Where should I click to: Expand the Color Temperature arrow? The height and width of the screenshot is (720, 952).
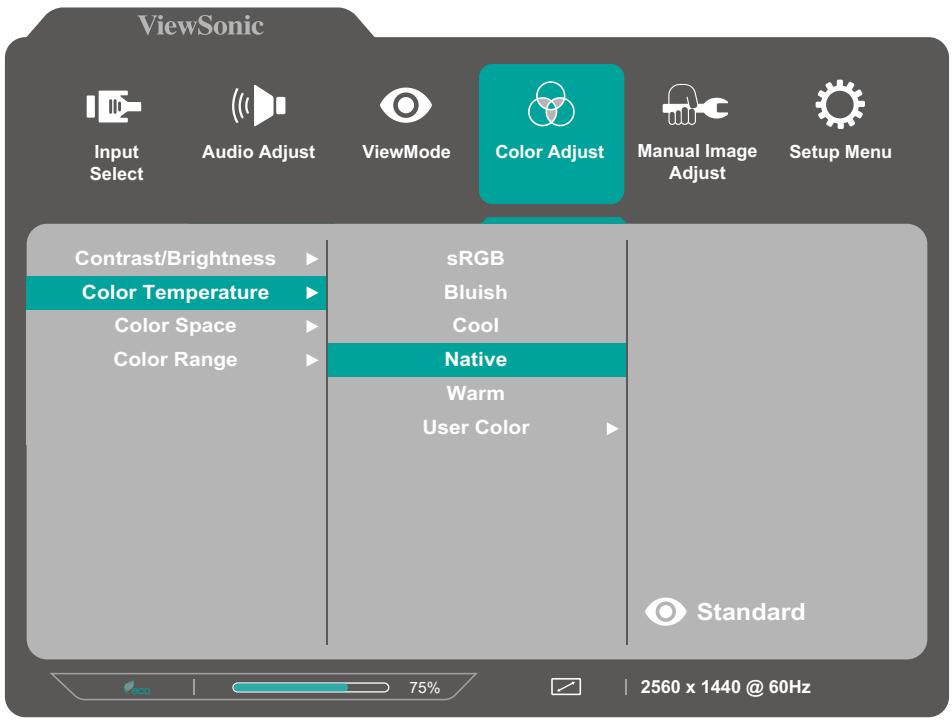[312, 293]
